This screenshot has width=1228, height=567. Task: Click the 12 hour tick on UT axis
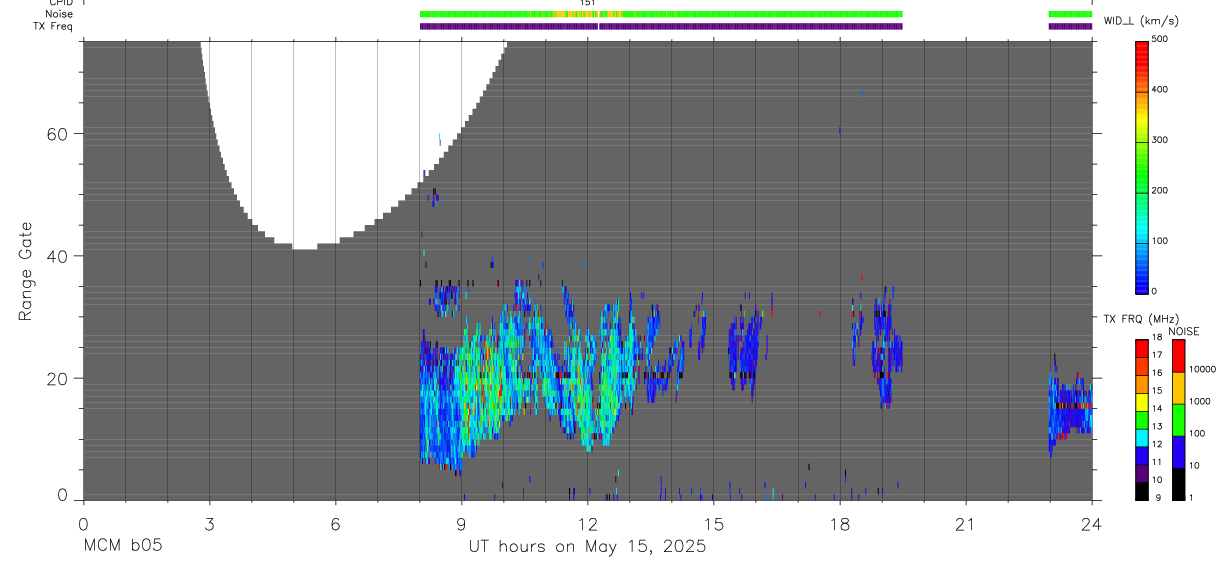(x=587, y=523)
